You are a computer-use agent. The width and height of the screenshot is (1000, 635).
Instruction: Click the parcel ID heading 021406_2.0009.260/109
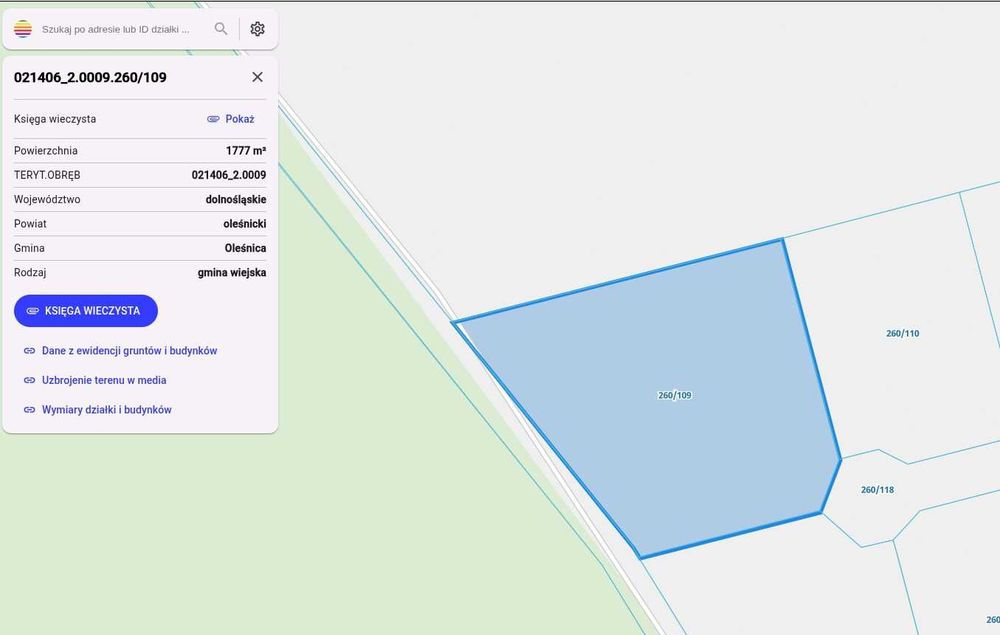pyautogui.click(x=90, y=77)
